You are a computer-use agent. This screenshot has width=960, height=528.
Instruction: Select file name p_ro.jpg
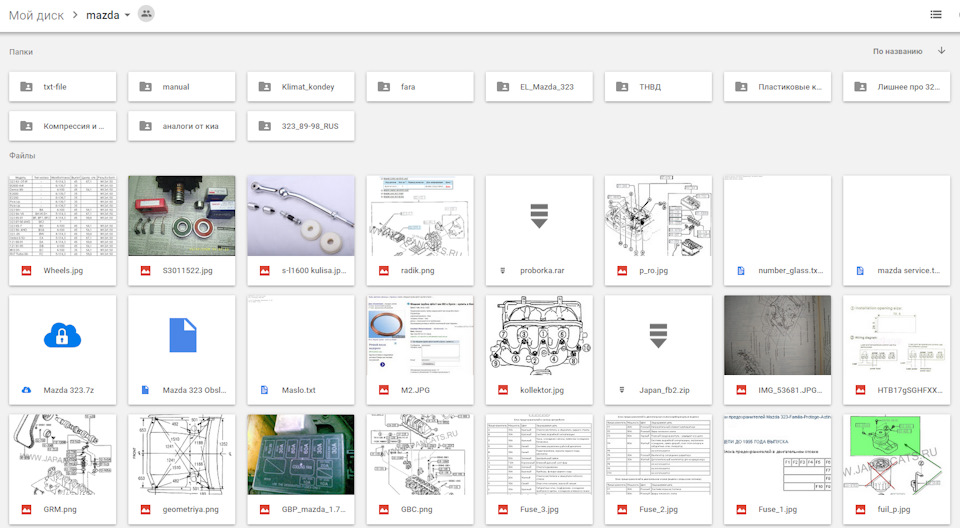click(653, 270)
